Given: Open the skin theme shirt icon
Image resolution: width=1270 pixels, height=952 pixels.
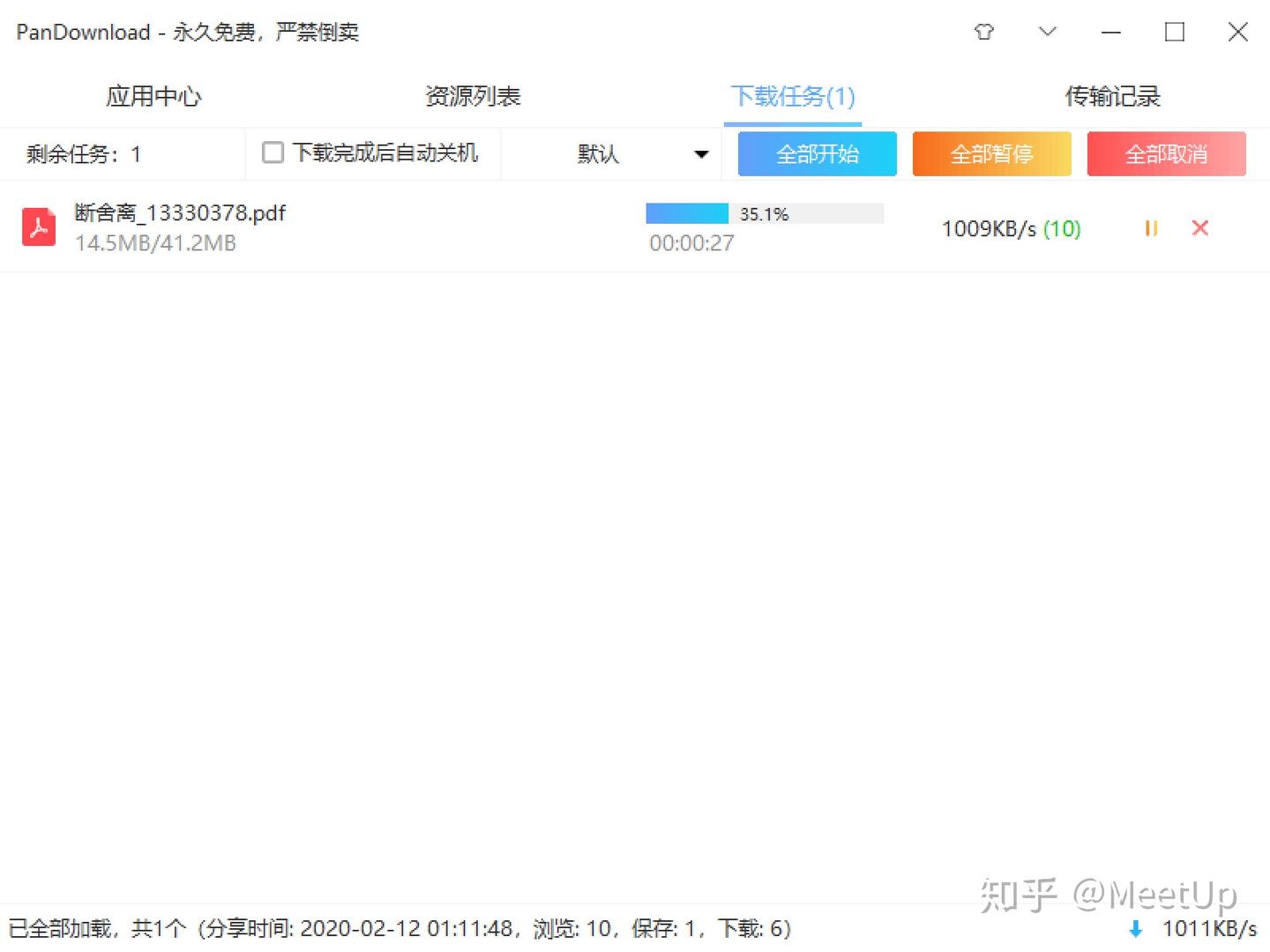Looking at the screenshot, I should coord(984,32).
